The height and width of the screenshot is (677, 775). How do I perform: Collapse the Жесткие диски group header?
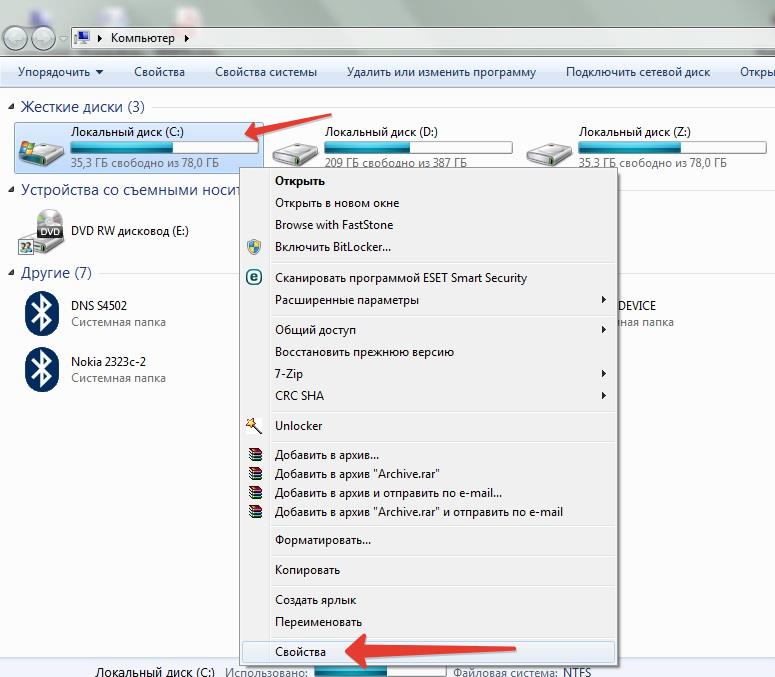[x=82, y=106]
